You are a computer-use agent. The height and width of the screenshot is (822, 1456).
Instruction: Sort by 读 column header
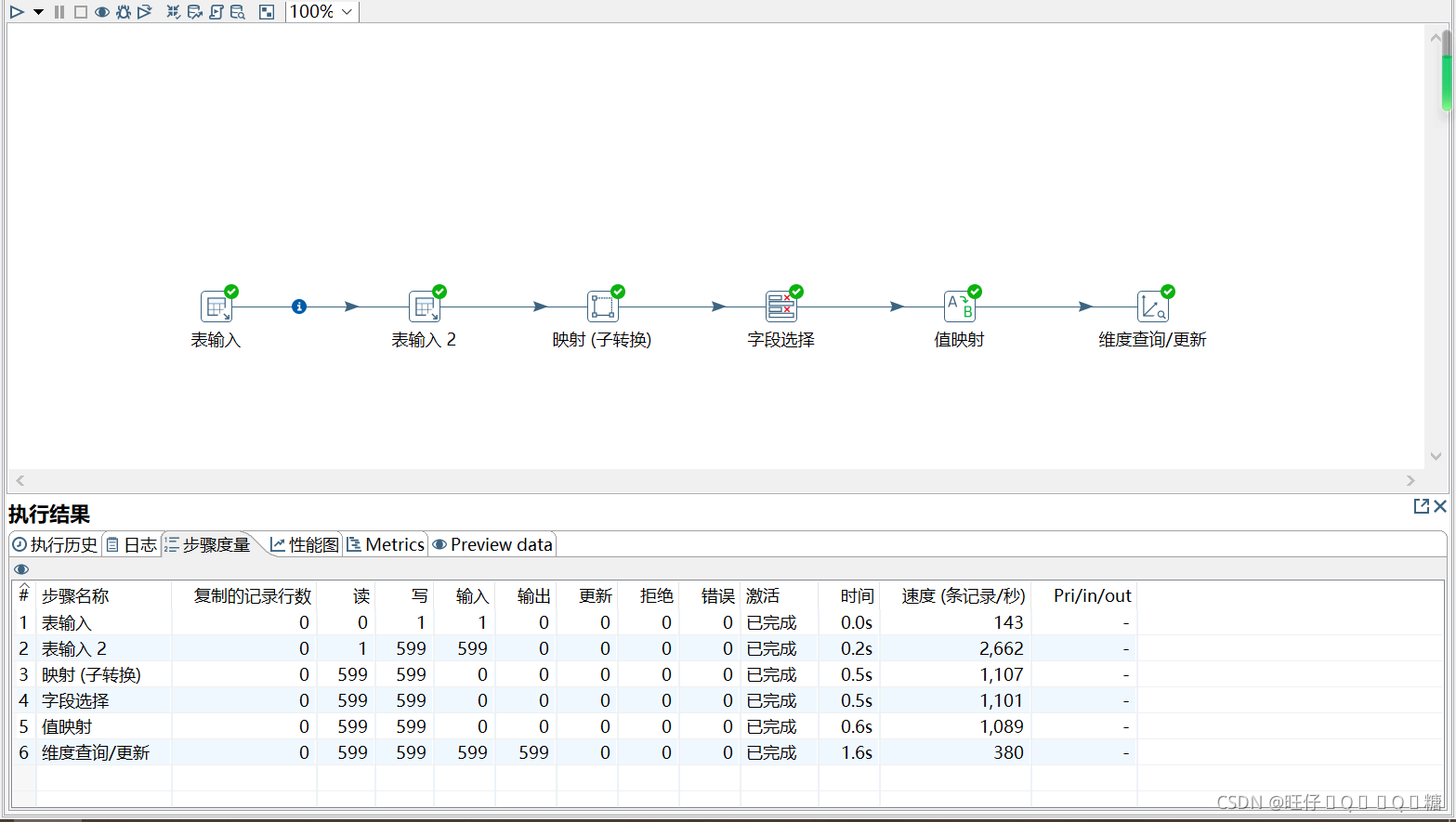347,595
